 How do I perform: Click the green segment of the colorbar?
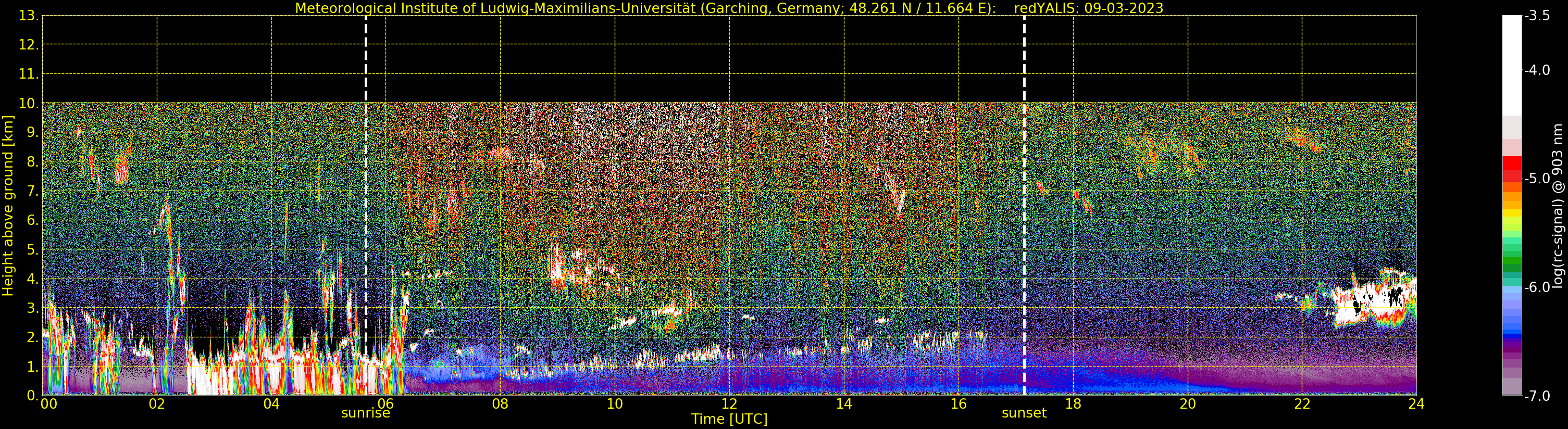click(x=1512, y=260)
